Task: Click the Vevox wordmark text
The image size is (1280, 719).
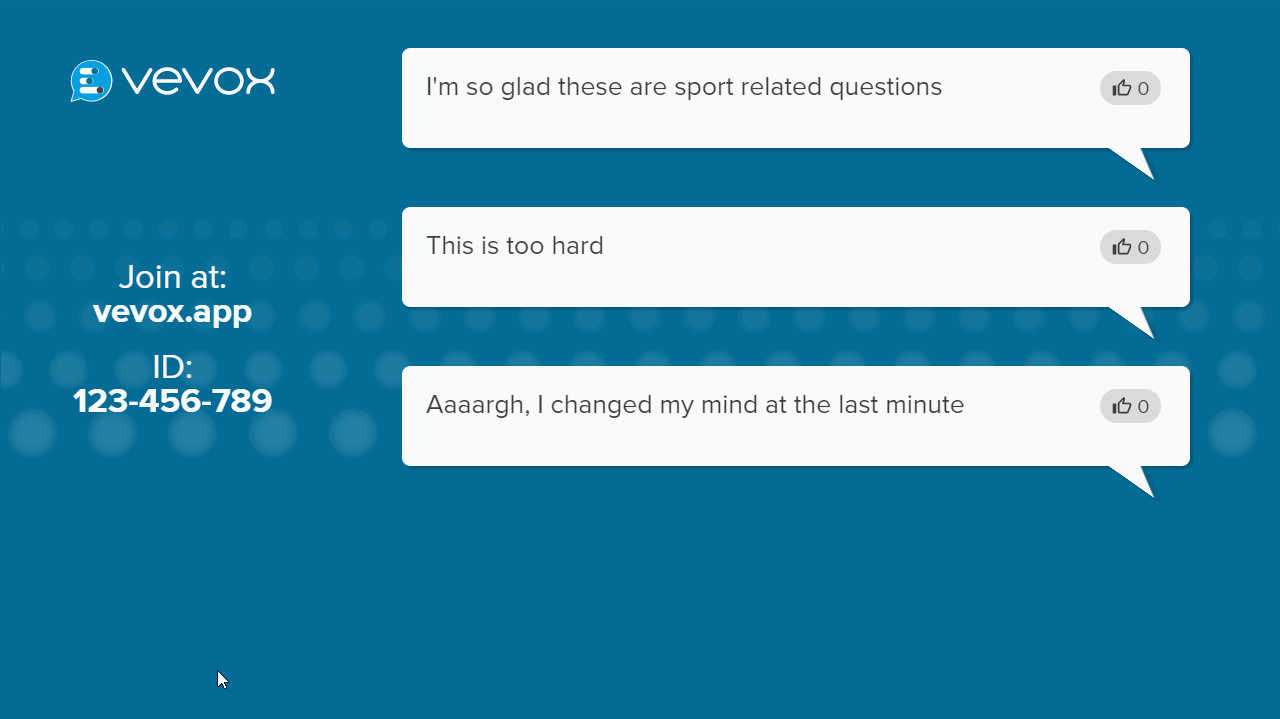Action: click(199, 81)
